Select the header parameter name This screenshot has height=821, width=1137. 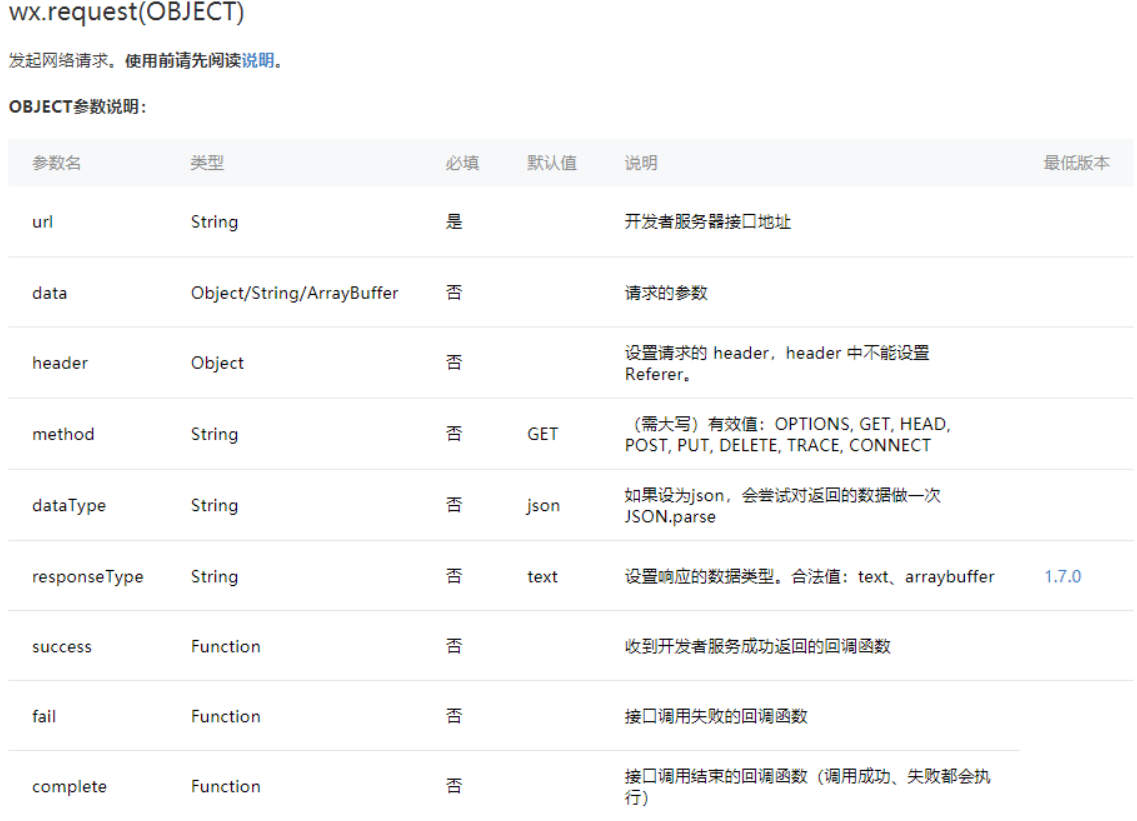click(x=59, y=363)
